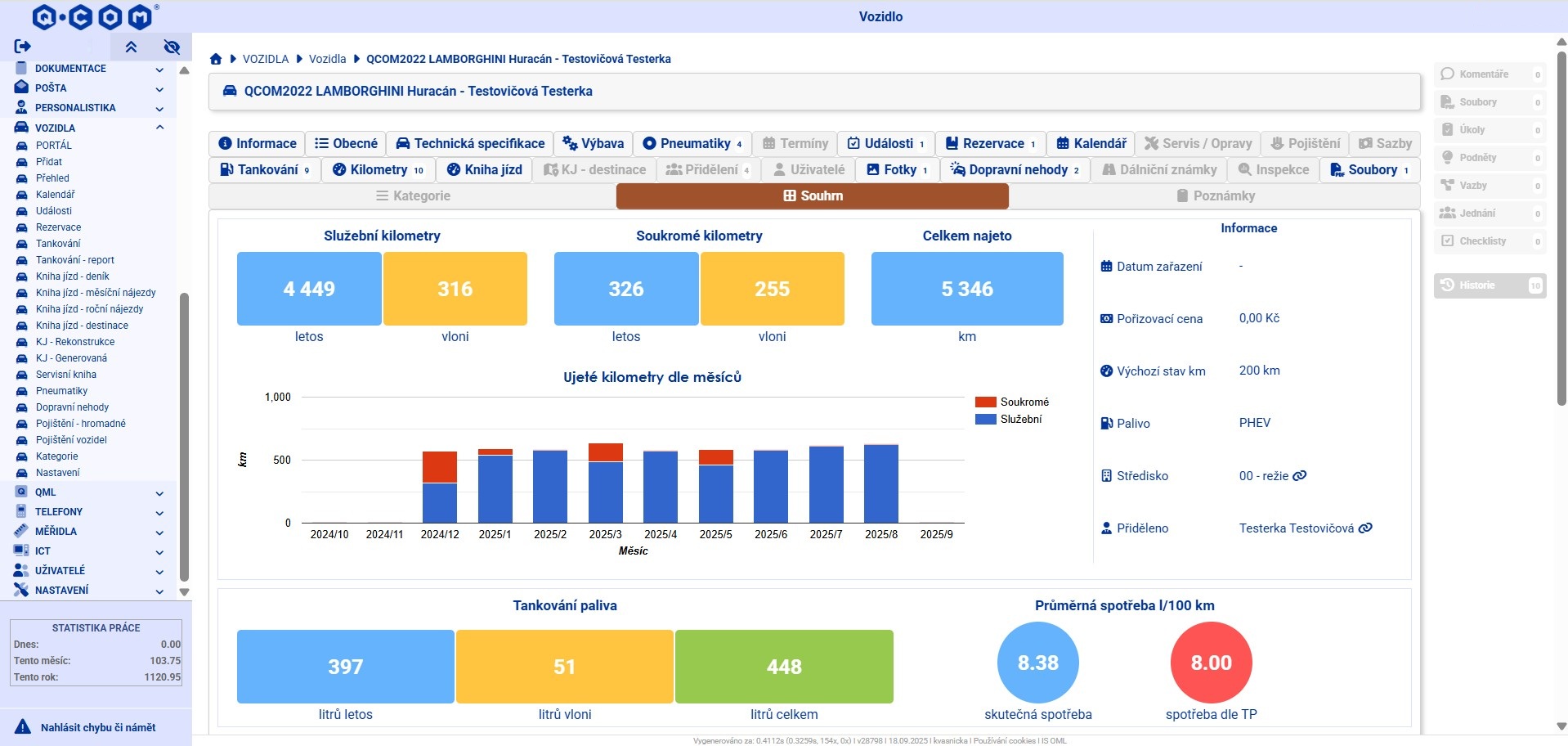
Task: Toggle the crossed-eye visibility icon in the sidebar
Action: 172,47
